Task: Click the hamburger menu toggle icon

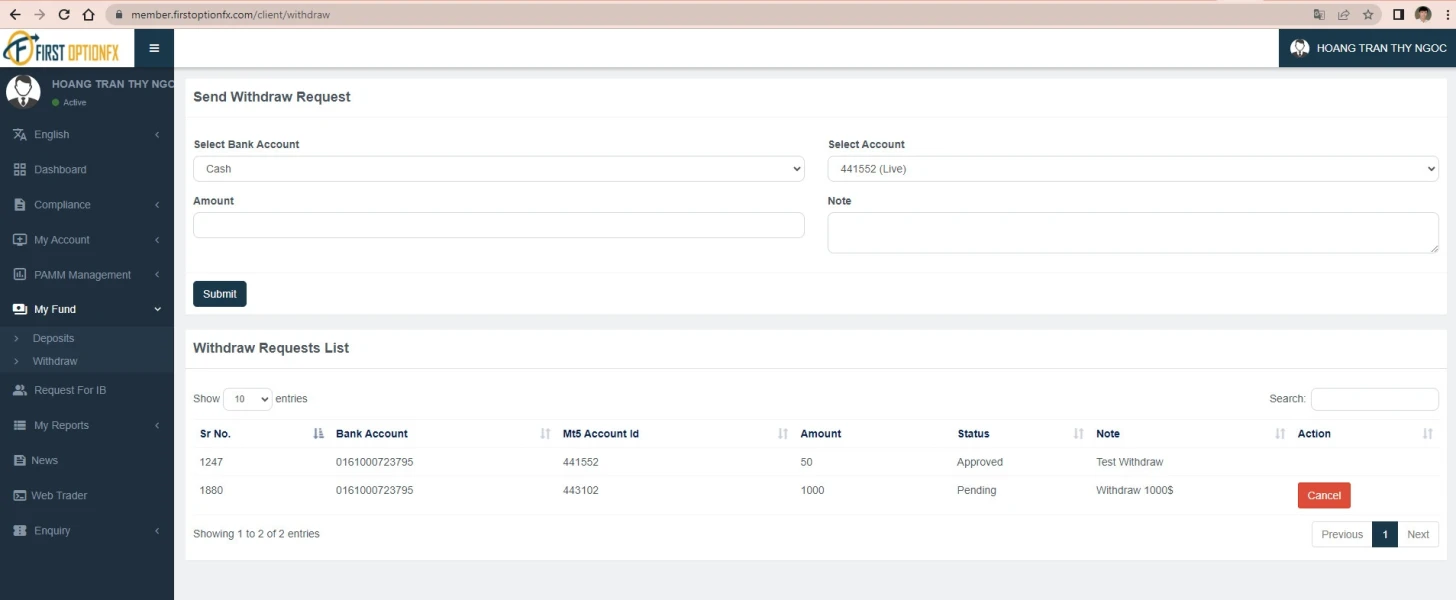Action: (154, 48)
